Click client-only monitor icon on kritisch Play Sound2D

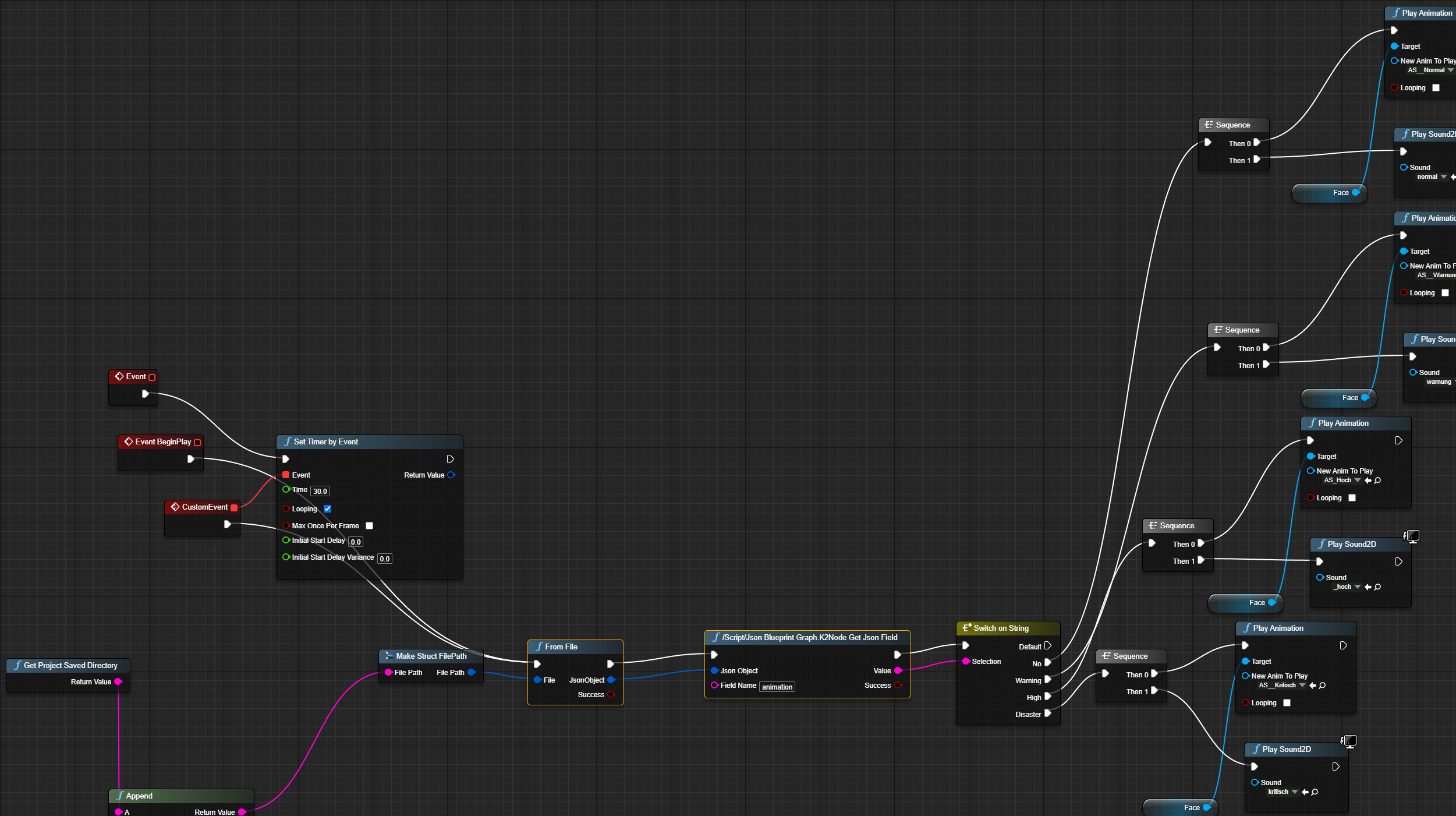pos(1349,741)
